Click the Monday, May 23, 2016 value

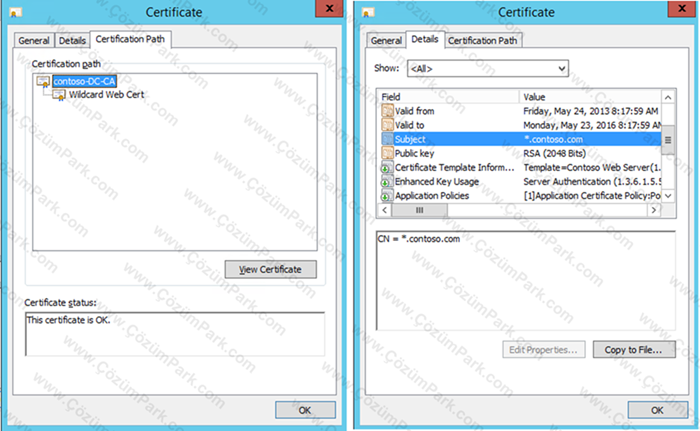point(592,125)
